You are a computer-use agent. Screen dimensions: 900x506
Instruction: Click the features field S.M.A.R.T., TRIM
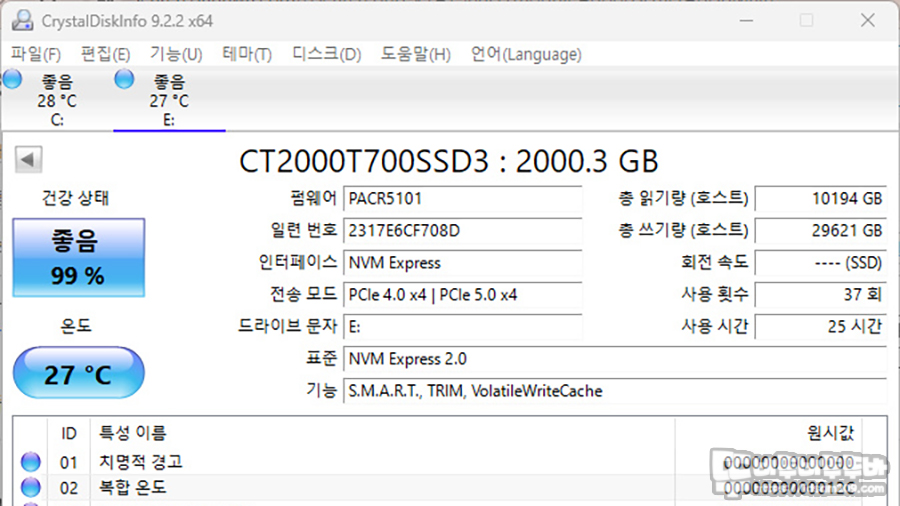tap(615, 391)
